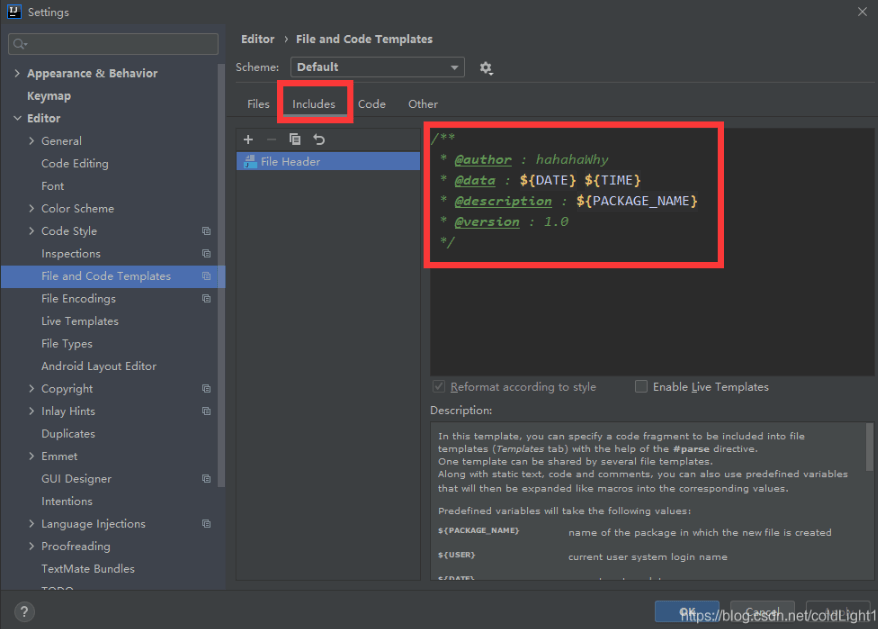Enable Live Templates checkbox

pyautogui.click(x=641, y=386)
